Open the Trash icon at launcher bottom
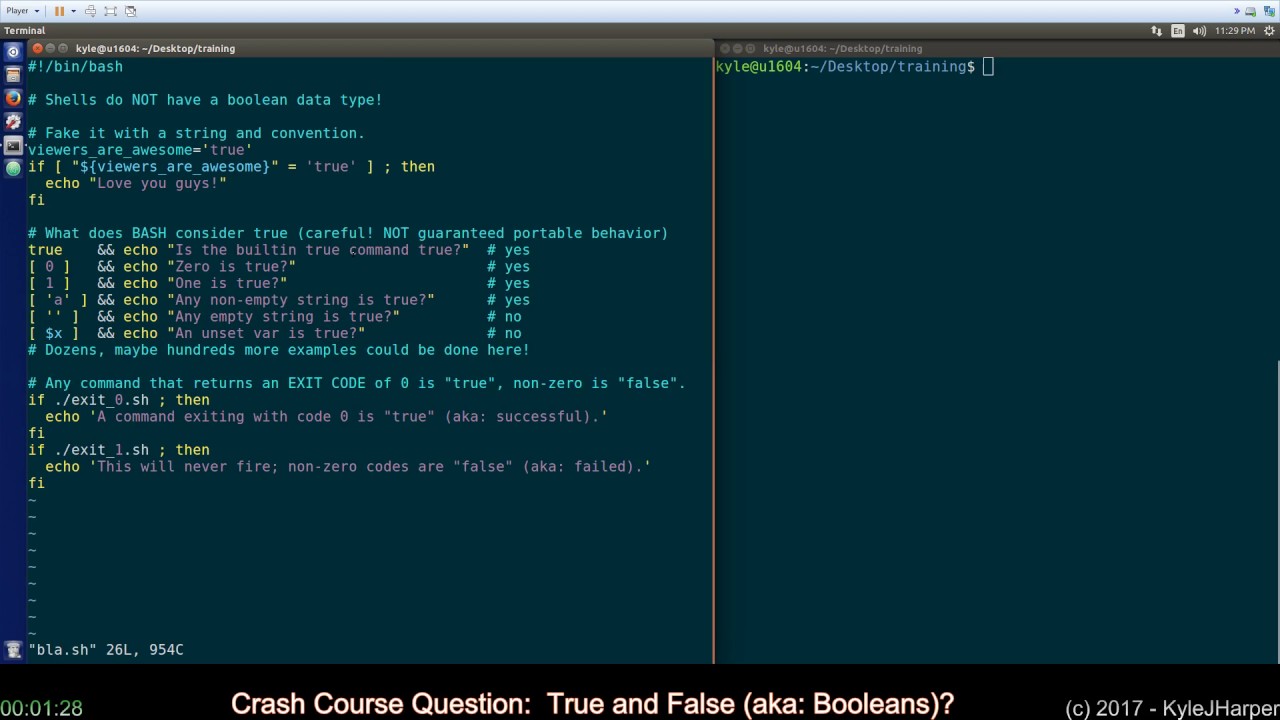Image resolution: width=1280 pixels, height=720 pixels. pos(13,650)
